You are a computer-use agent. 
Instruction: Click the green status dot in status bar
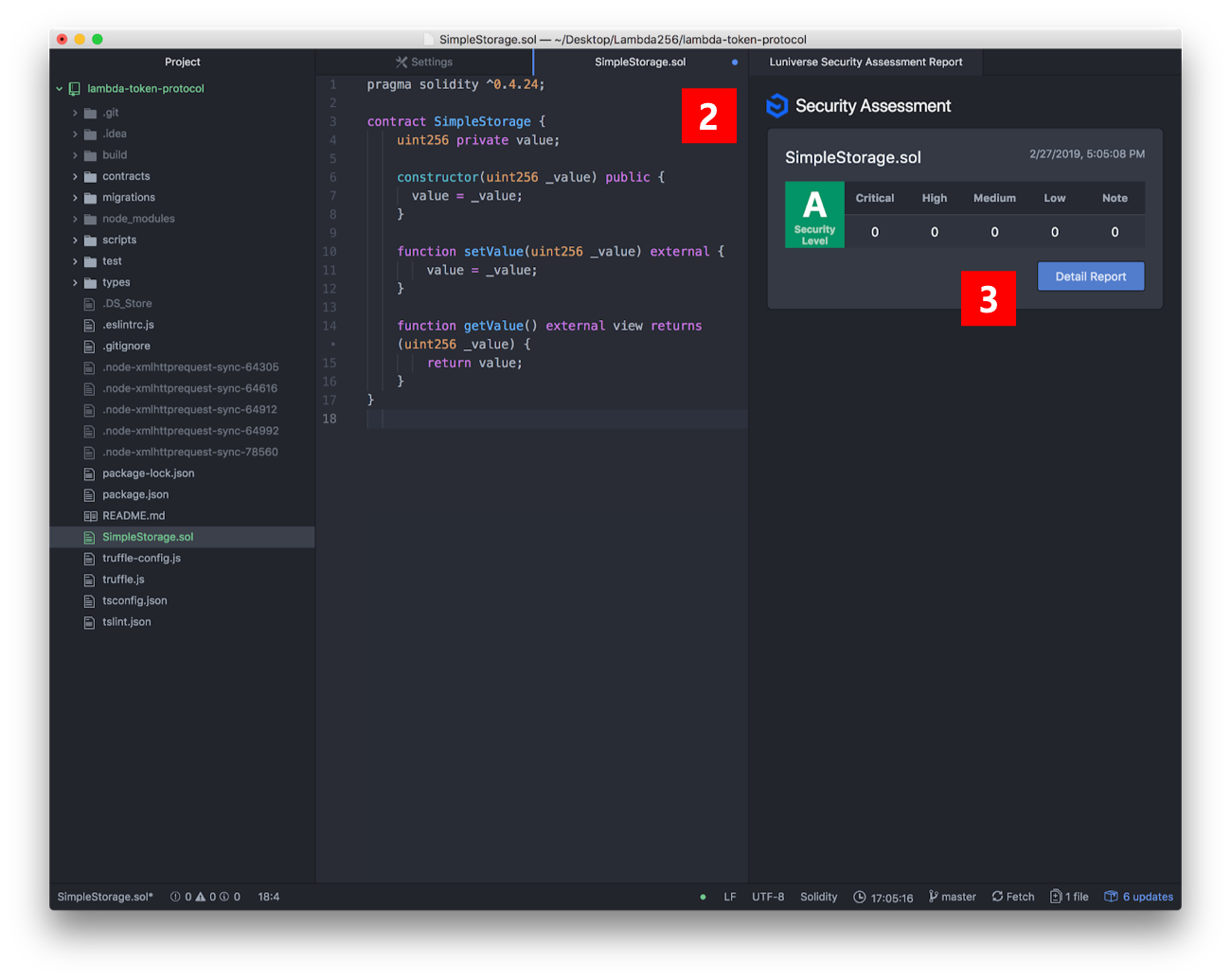[x=703, y=897]
